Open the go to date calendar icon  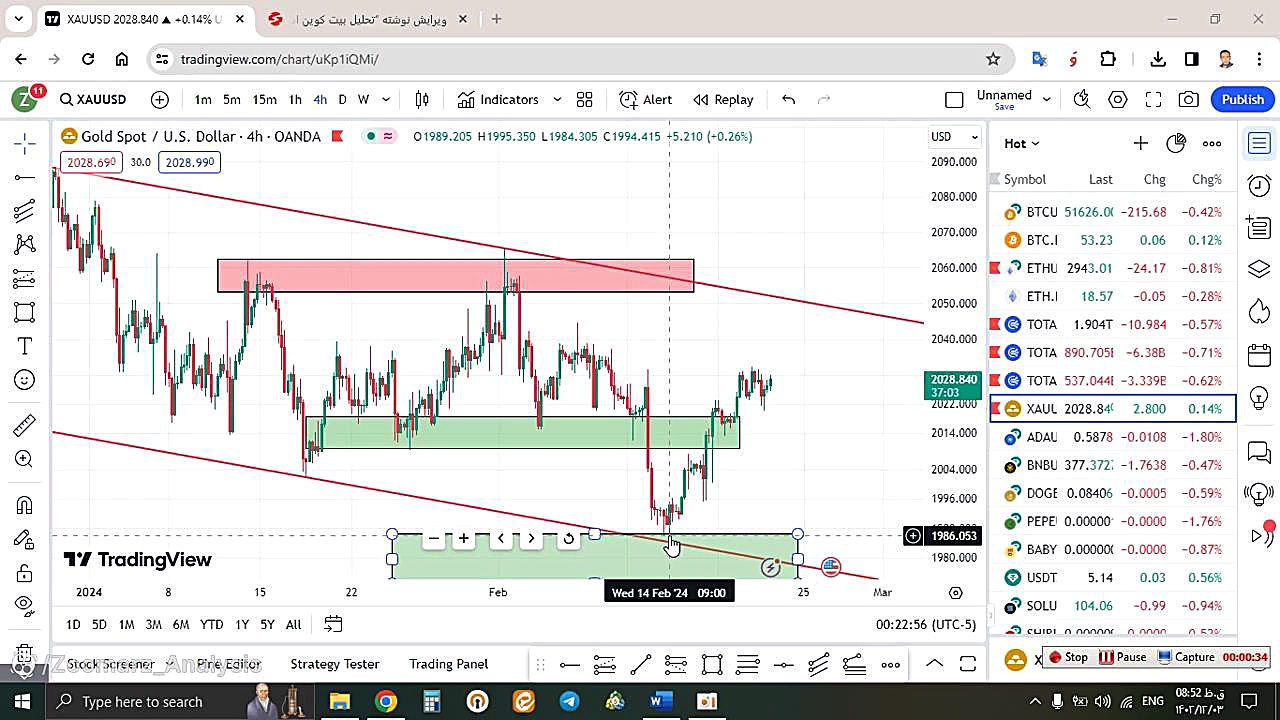point(333,624)
